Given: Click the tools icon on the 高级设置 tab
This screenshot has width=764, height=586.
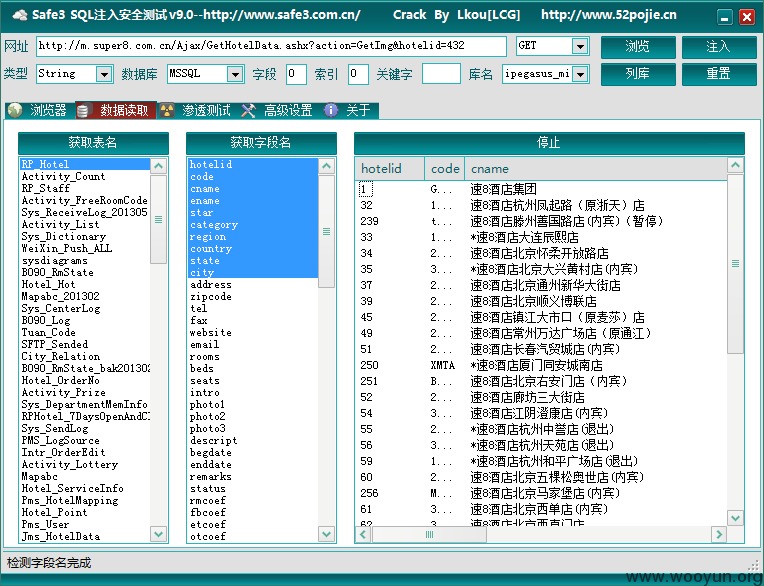Looking at the screenshot, I should coord(248,111).
